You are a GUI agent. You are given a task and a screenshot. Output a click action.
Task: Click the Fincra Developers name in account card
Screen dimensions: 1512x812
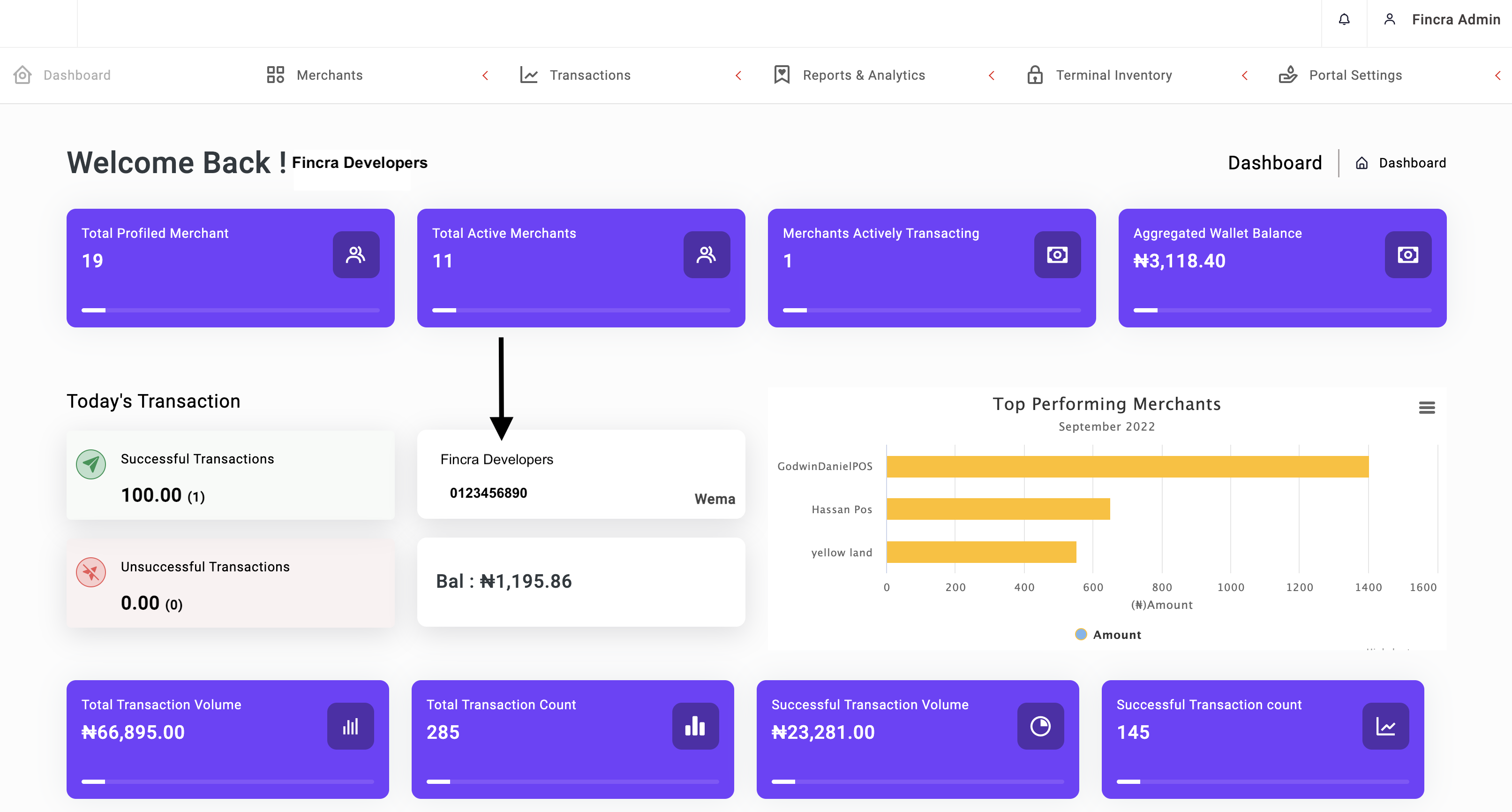pos(496,460)
